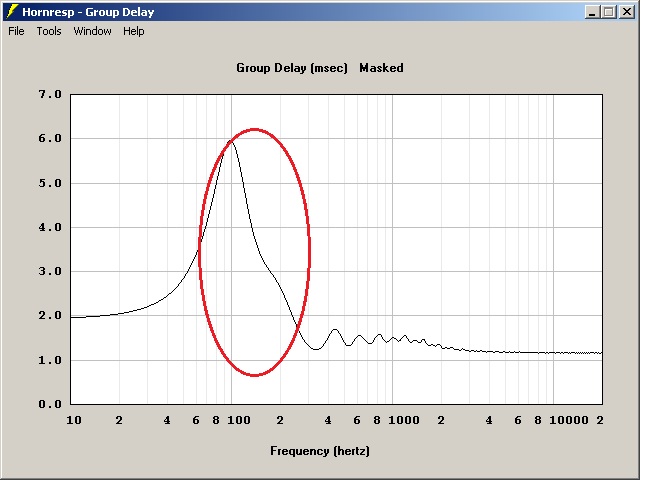Viewport: 645px width, 485px height.
Task: Click the 4.0 y-axis value
Action: click(x=50, y=227)
